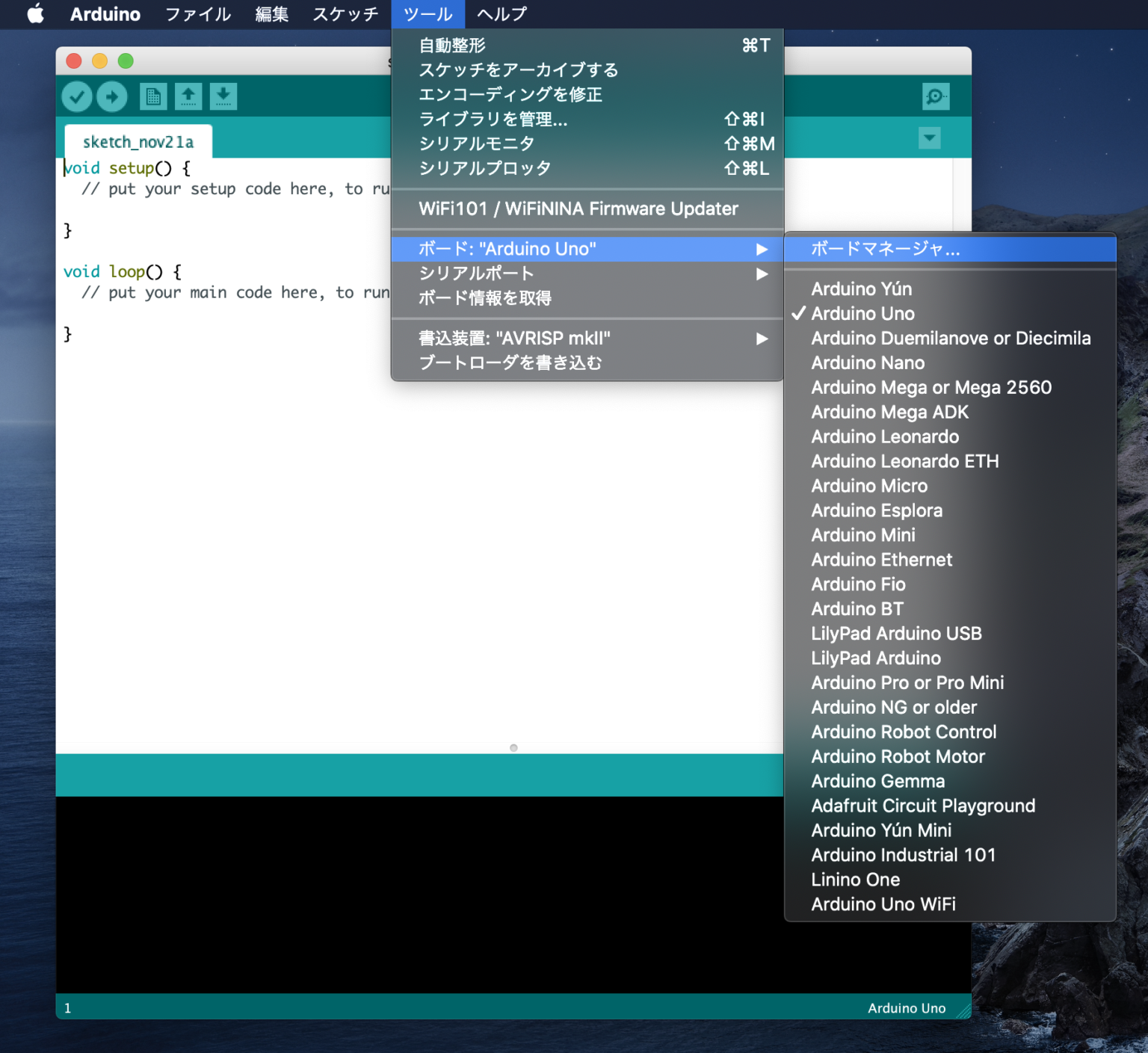The width and height of the screenshot is (1148, 1053).
Task: Click the Arduino Uno status bar label
Action: 906,1007
